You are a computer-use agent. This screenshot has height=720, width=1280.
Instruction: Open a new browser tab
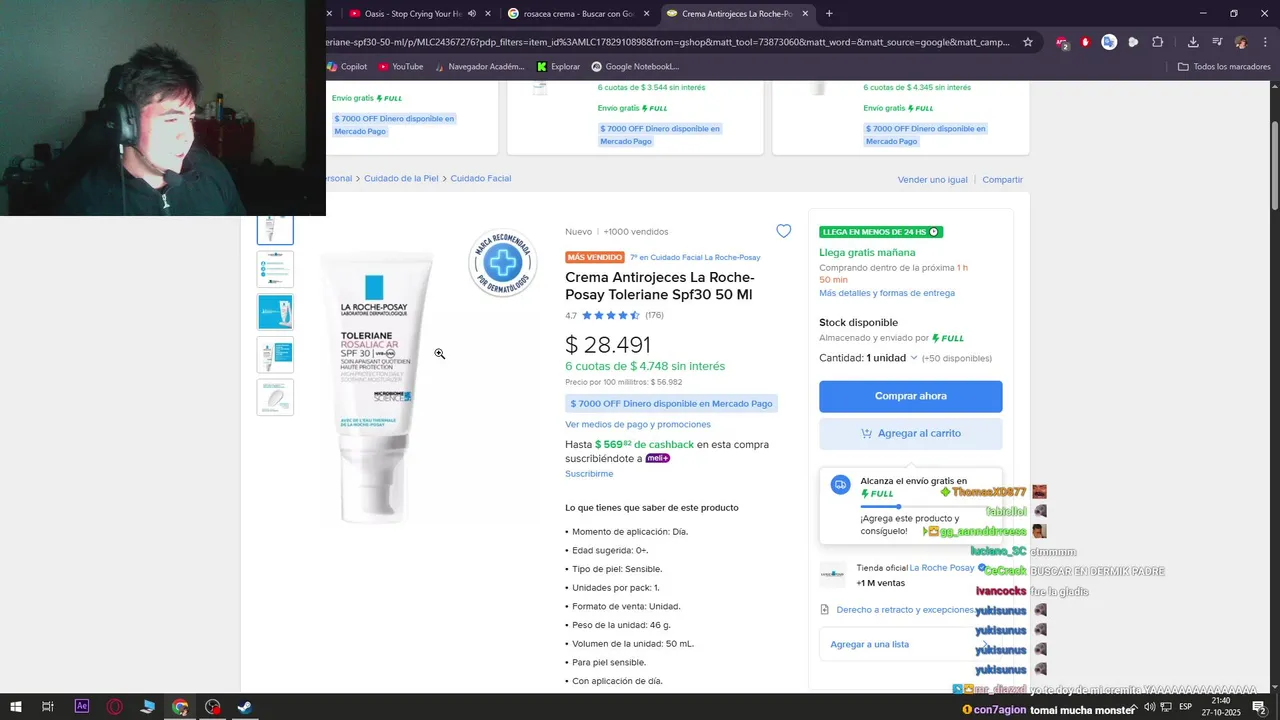pyautogui.click(x=829, y=14)
